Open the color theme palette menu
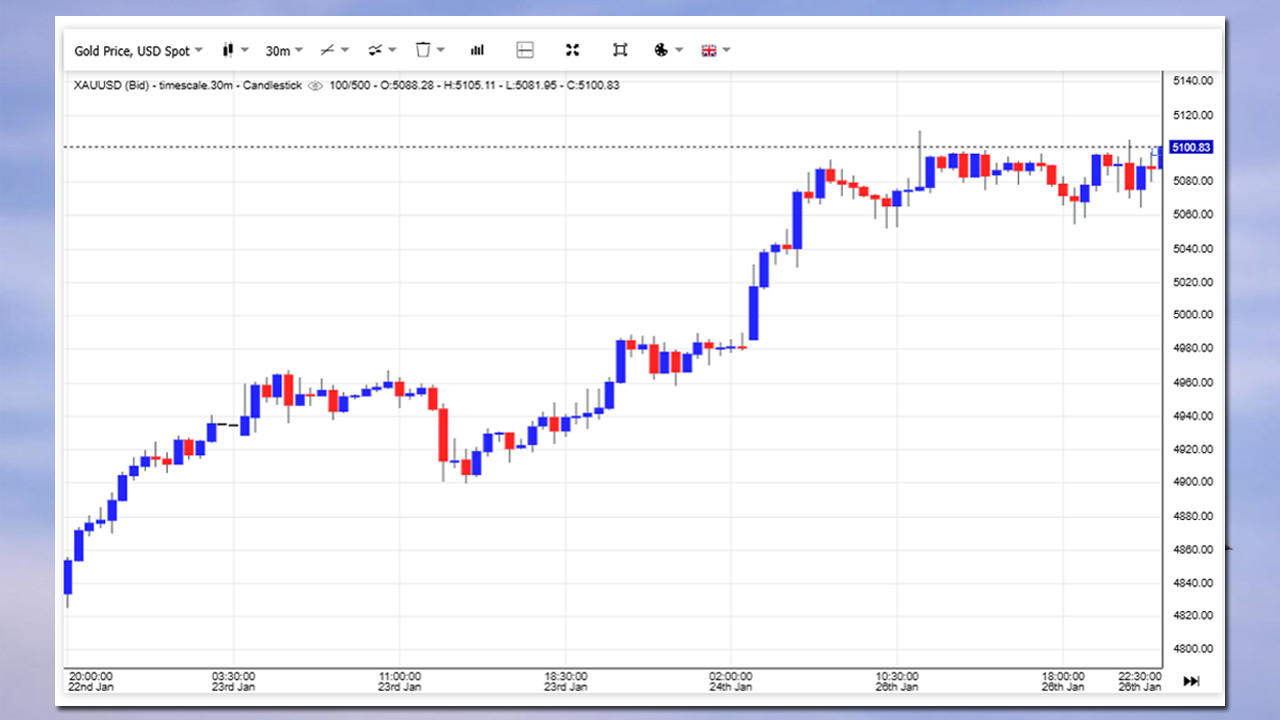This screenshot has width=1280, height=720. pyautogui.click(x=667, y=50)
